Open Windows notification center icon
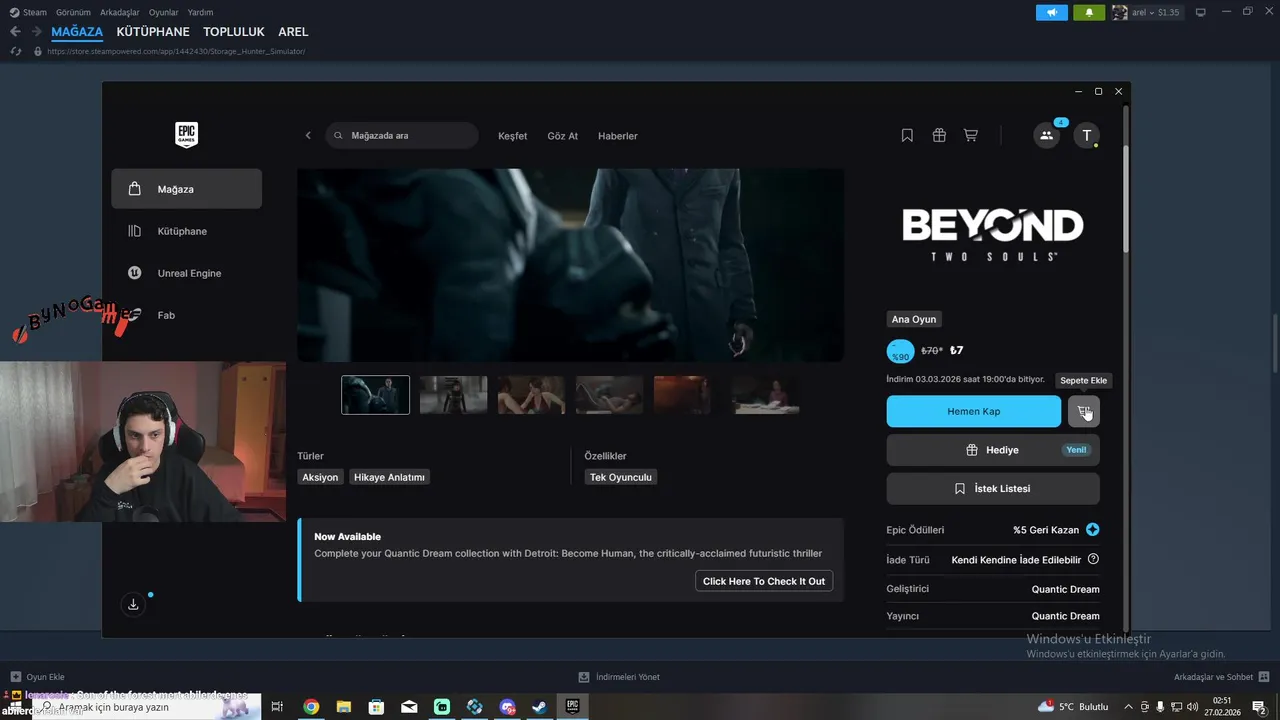 click(1259, 707)
